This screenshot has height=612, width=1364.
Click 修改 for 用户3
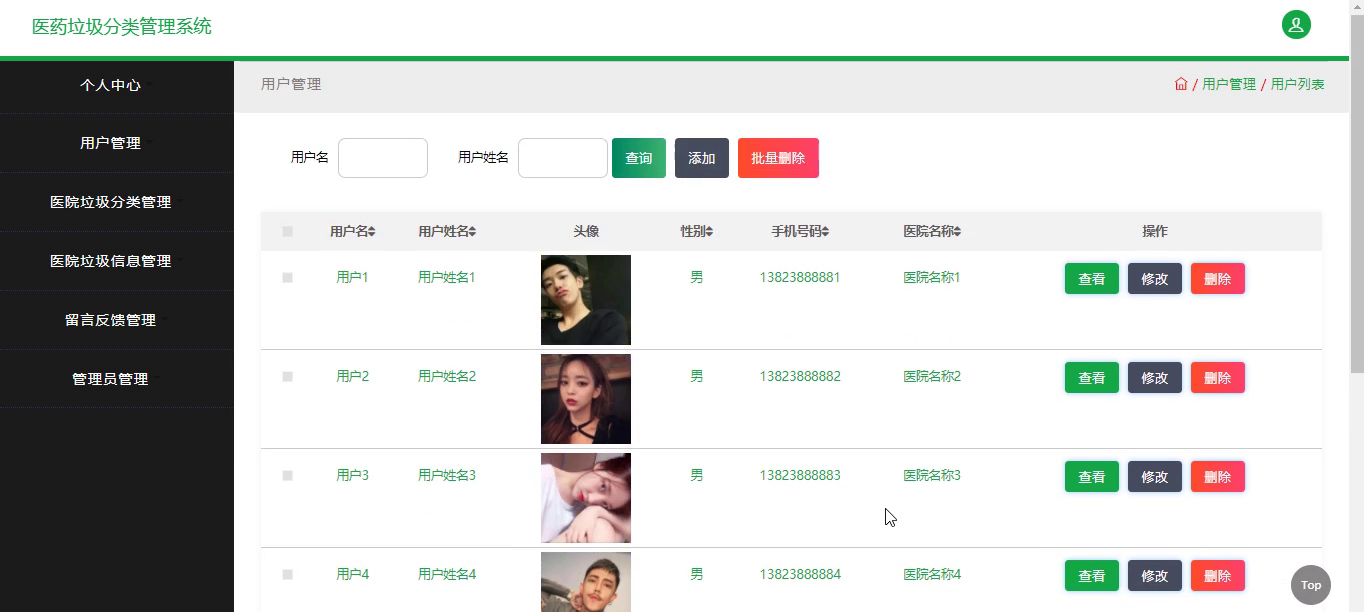click(1155, 477)
